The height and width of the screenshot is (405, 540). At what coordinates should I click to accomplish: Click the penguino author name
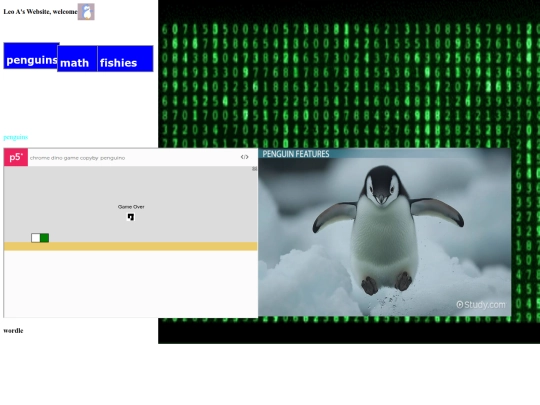113,158
